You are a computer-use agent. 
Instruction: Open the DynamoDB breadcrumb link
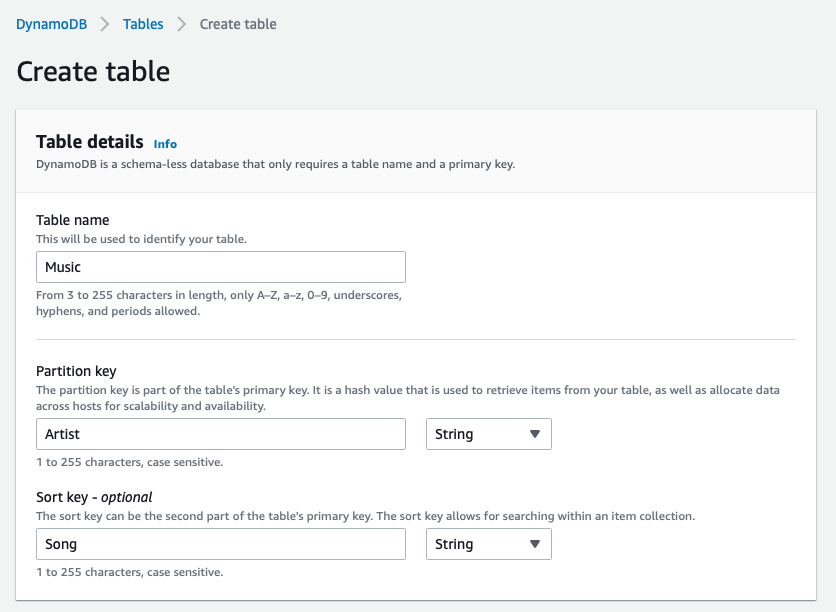click(51, 24)
